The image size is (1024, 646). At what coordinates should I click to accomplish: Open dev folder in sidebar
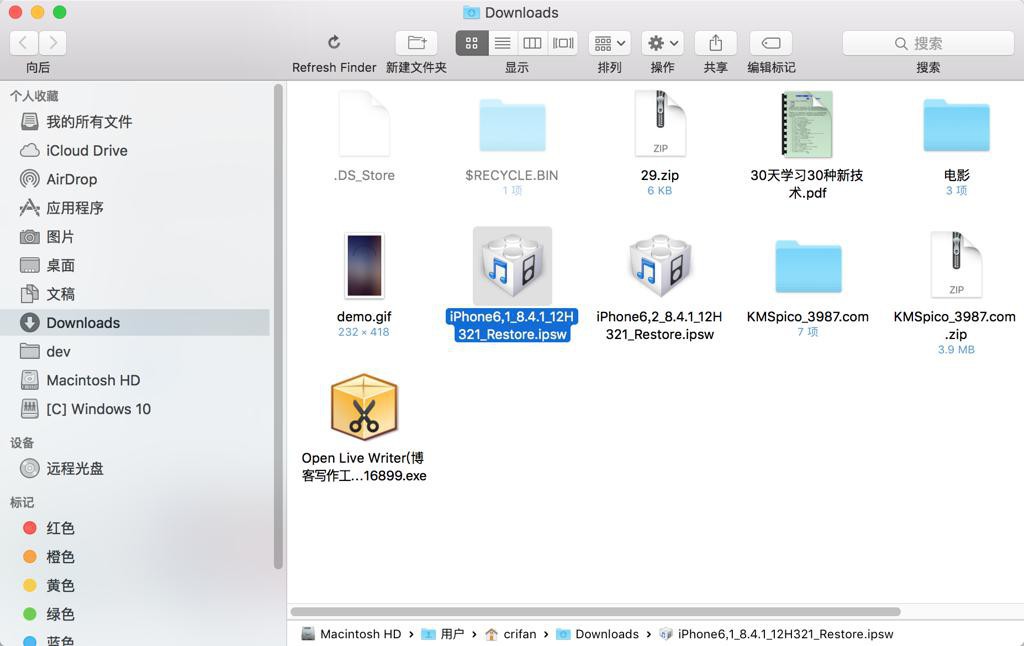pos(136,351)
